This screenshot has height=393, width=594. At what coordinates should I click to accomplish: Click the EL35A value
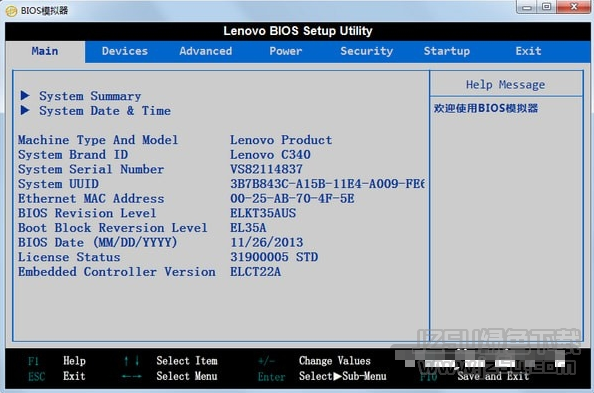[x=248, y=228]
